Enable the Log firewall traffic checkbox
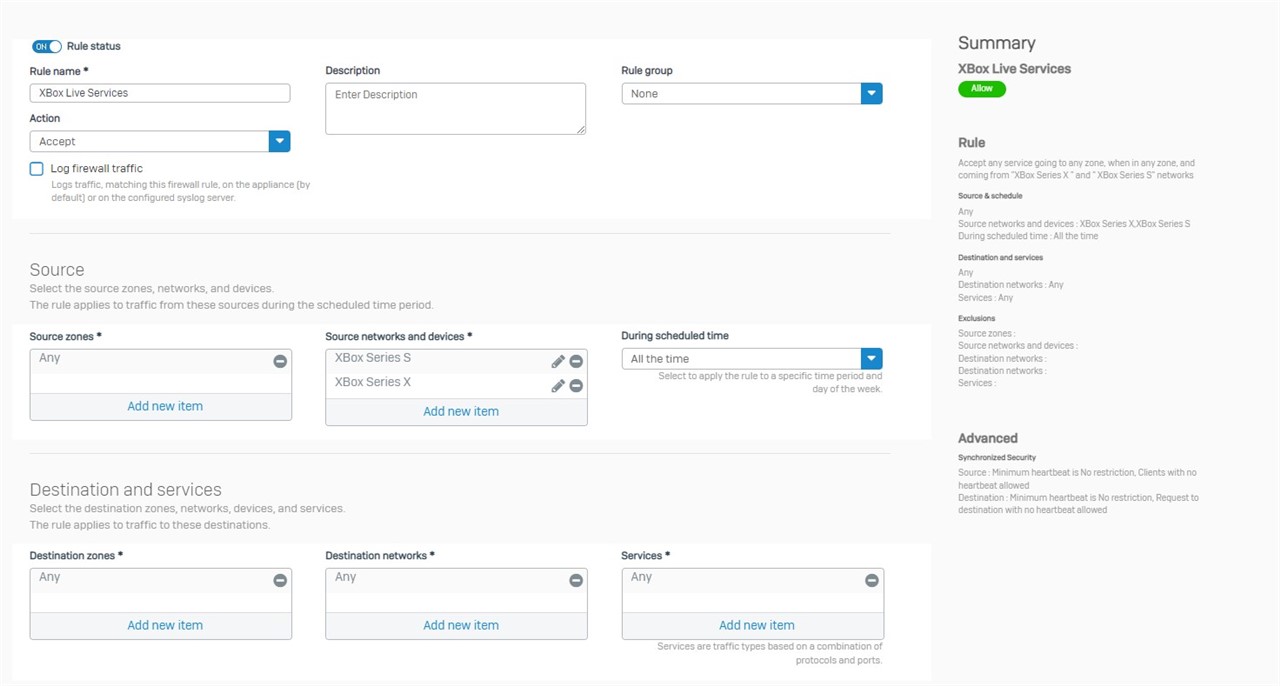The width and height of the screenshot is (1280, 686). 37,169
